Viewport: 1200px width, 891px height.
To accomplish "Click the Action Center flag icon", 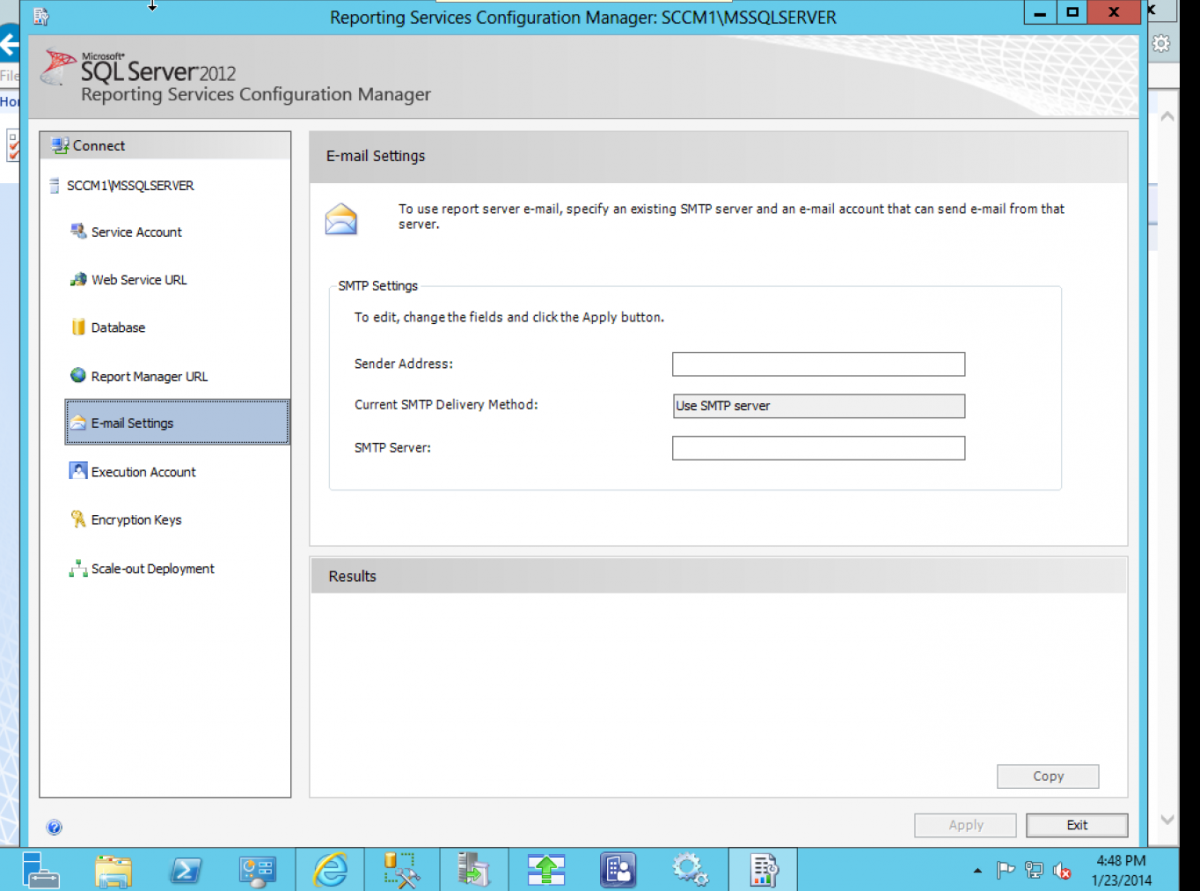I will (x=1005, y=870).
